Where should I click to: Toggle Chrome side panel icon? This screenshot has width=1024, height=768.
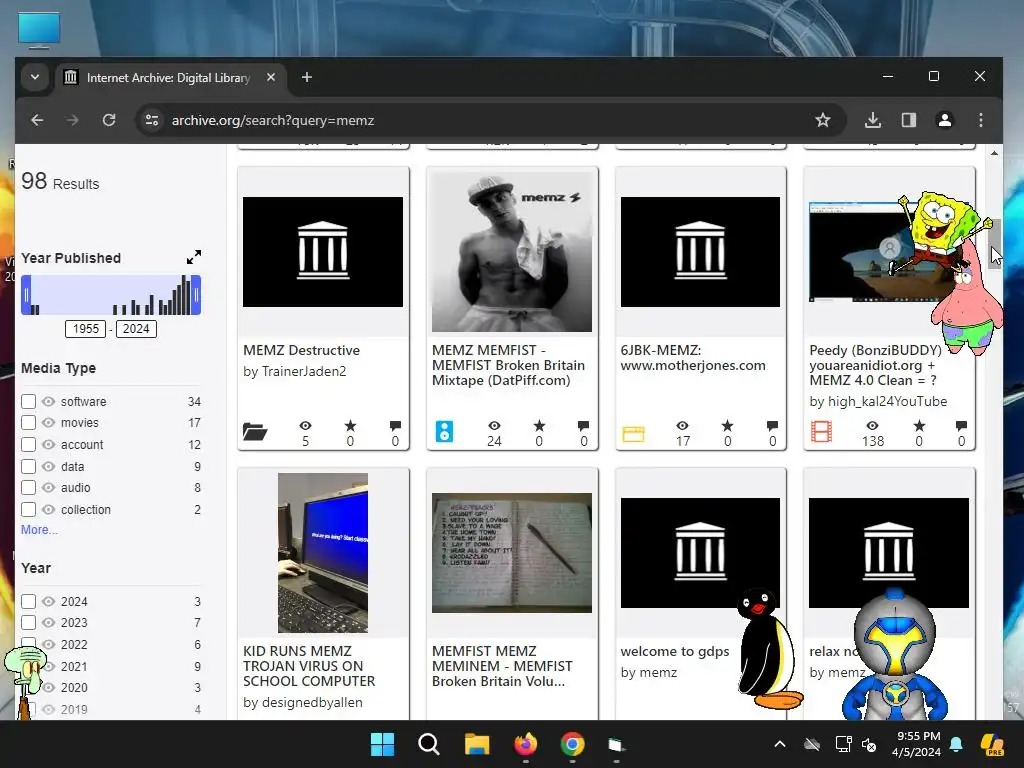click(908, 120)
